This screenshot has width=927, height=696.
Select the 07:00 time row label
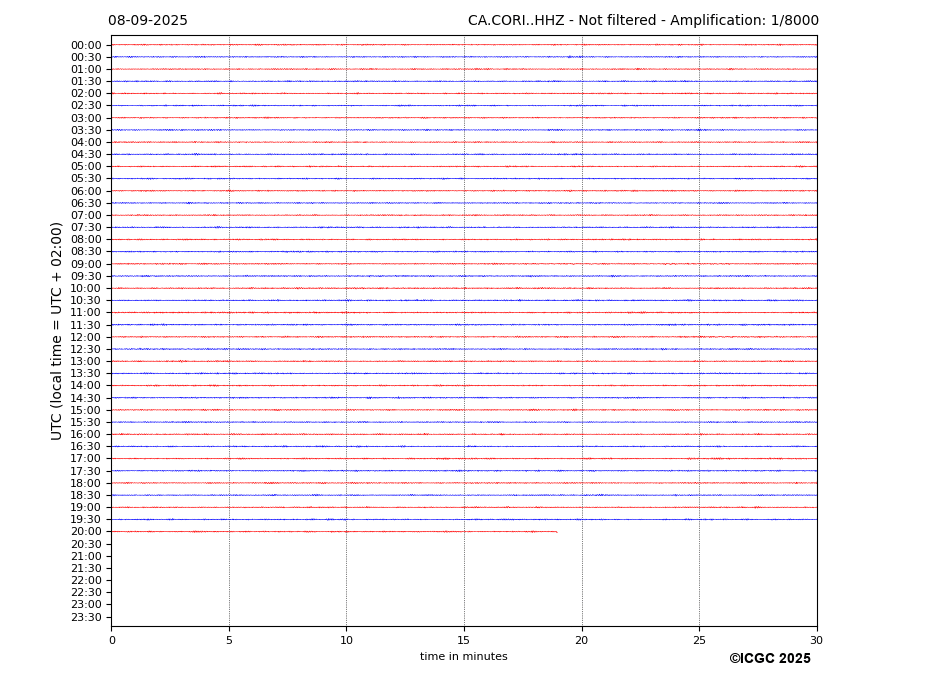point(86,215)
